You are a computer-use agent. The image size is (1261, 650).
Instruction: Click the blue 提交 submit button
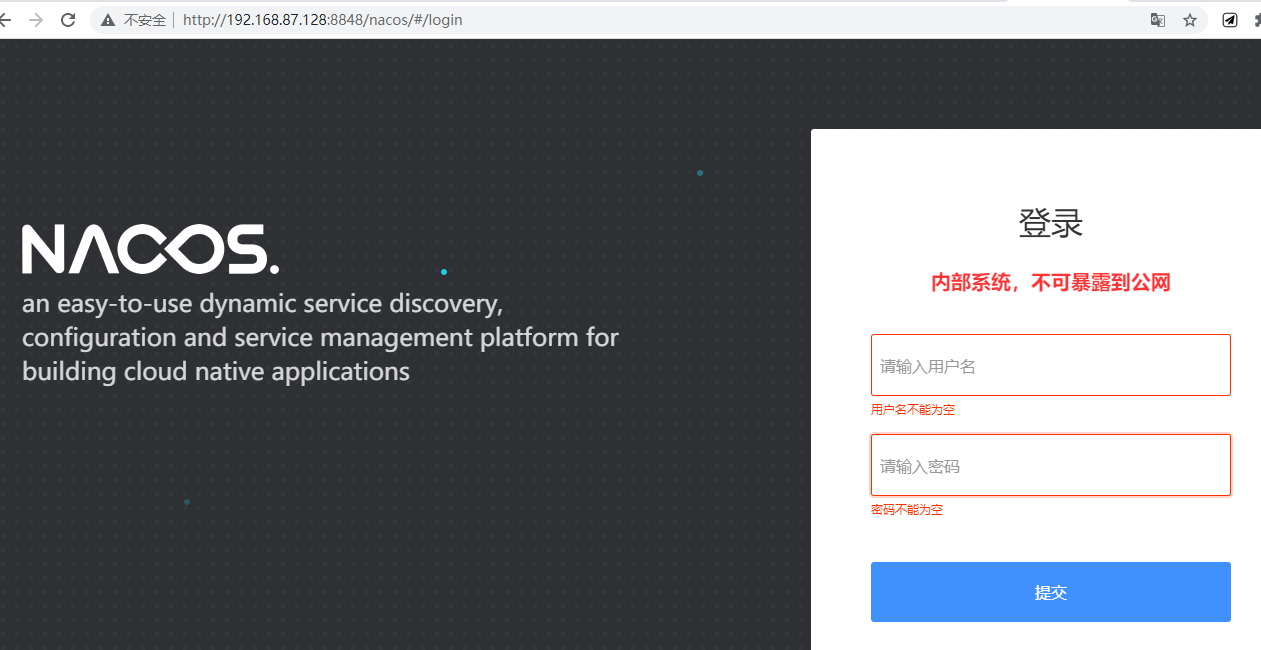(x=1051, y=592)
